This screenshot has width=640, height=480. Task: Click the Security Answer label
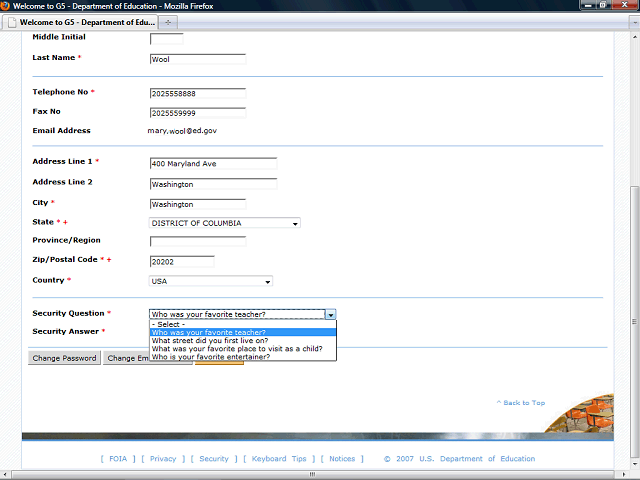pos(66,331)
